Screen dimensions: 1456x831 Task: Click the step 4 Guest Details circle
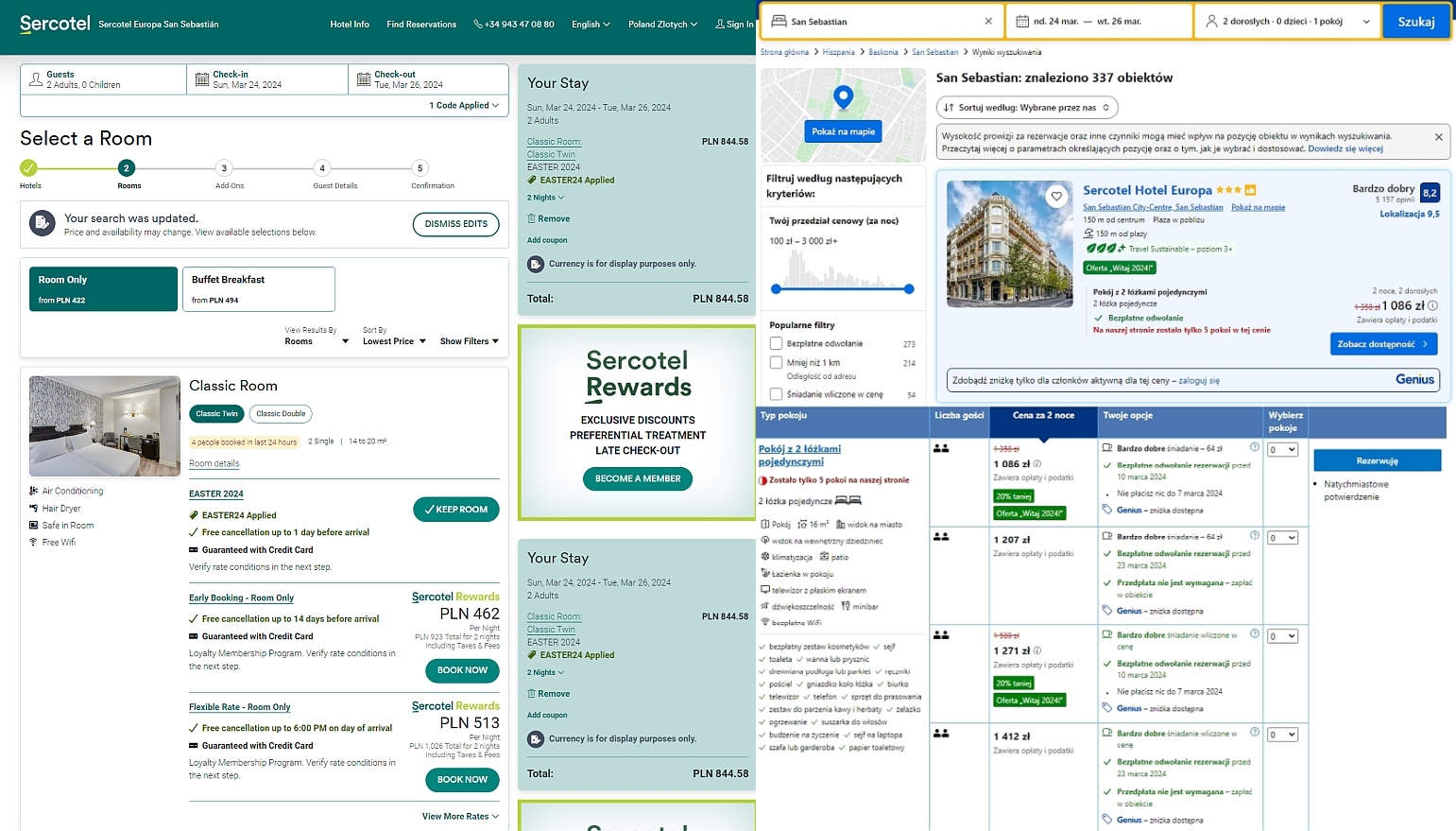tap(322, 168)
